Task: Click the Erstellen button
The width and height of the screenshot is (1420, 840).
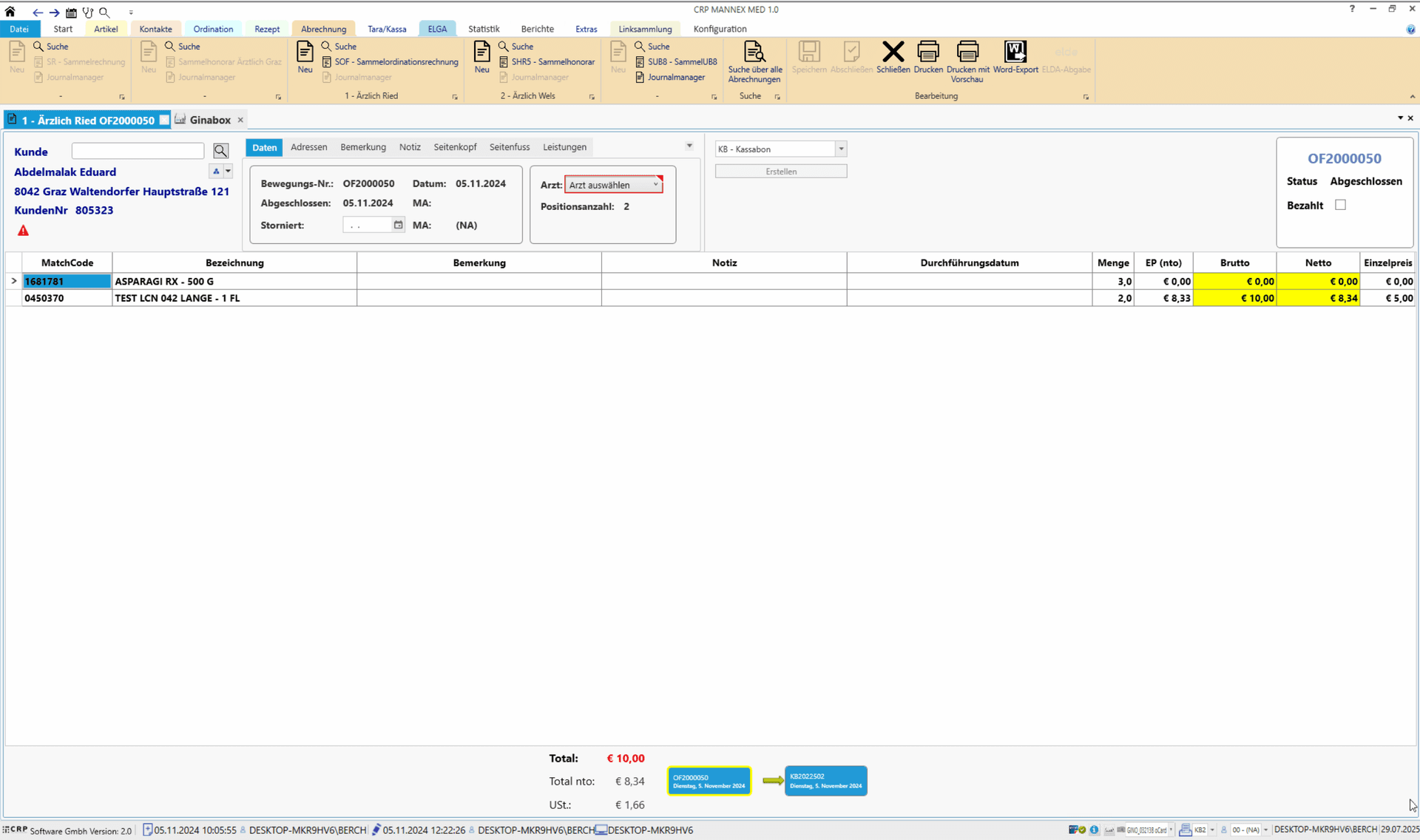Action: pos(781,172)
